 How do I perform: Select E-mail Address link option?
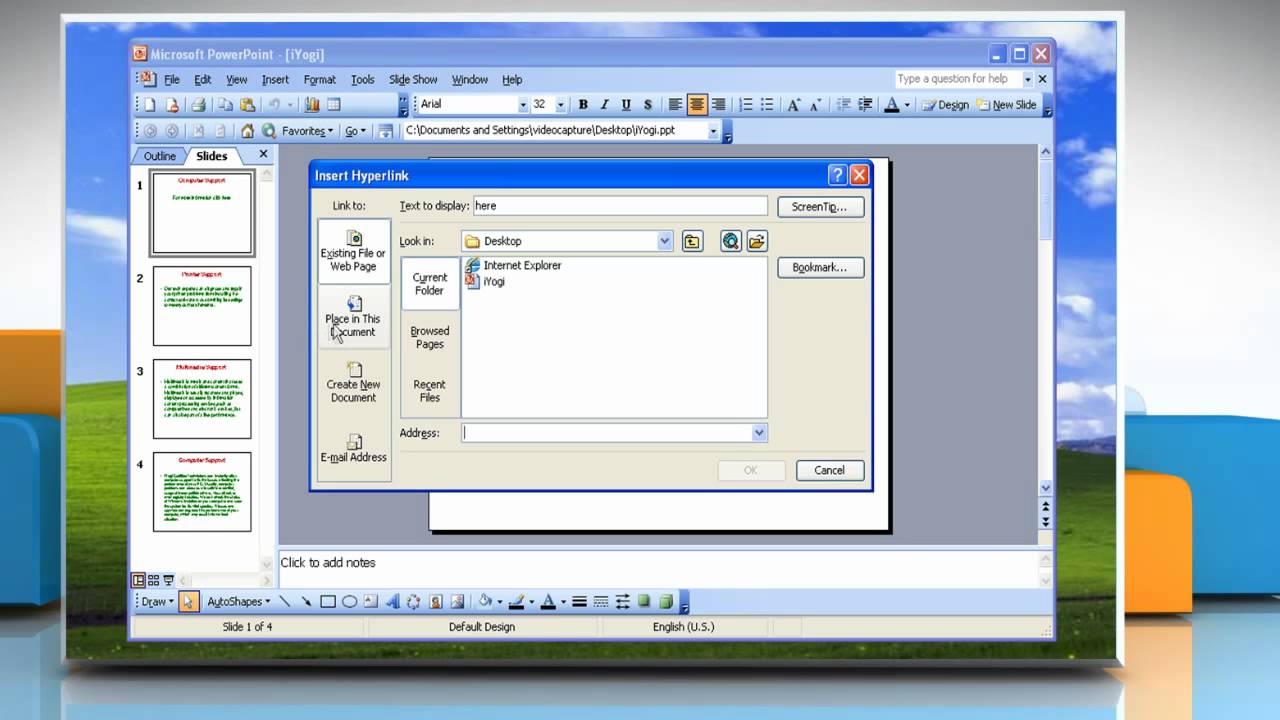(353, 448)
